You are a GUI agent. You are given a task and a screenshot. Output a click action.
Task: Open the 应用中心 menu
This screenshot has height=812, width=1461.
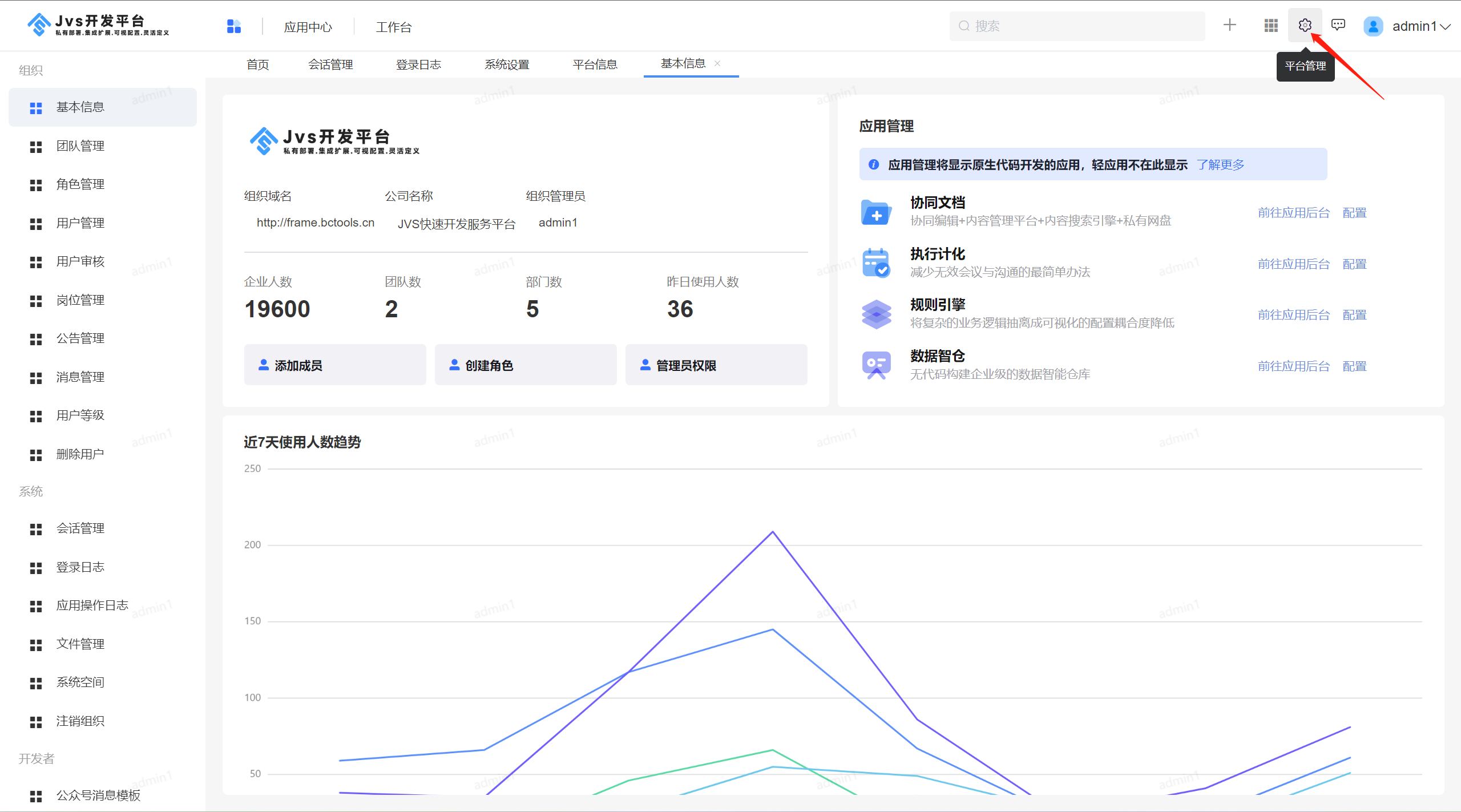308,27
